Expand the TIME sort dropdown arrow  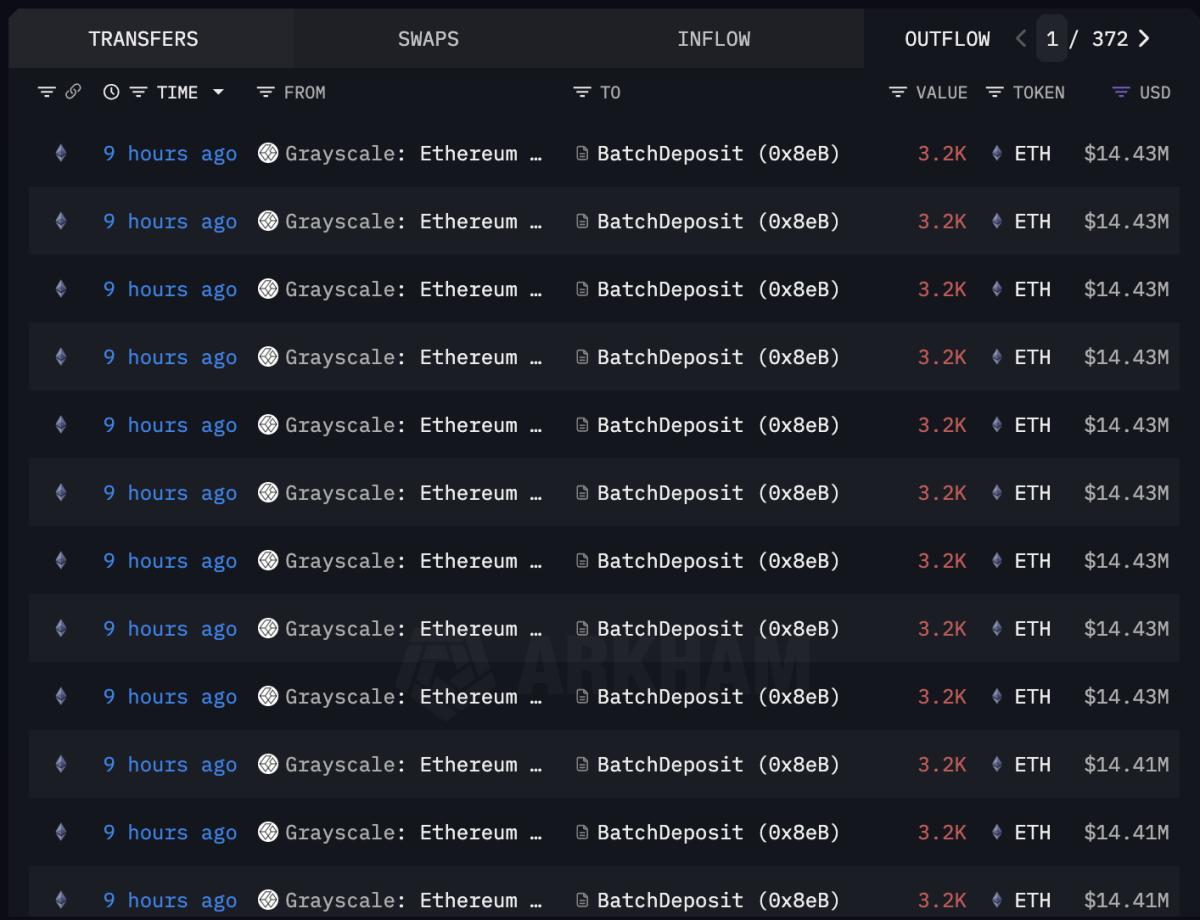pos(218,92)
